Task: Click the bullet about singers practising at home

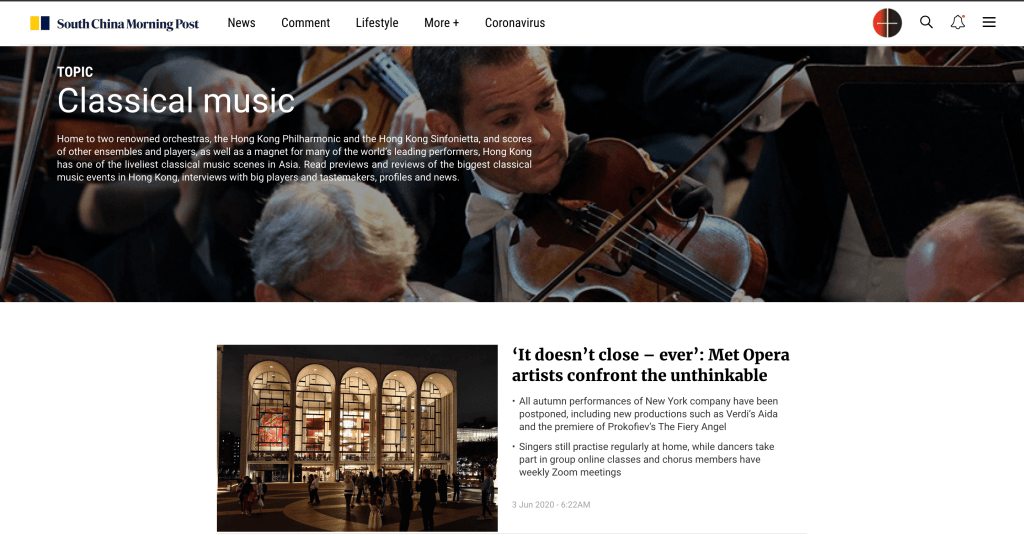Action: pyautogui.click(x=646, y=460)
